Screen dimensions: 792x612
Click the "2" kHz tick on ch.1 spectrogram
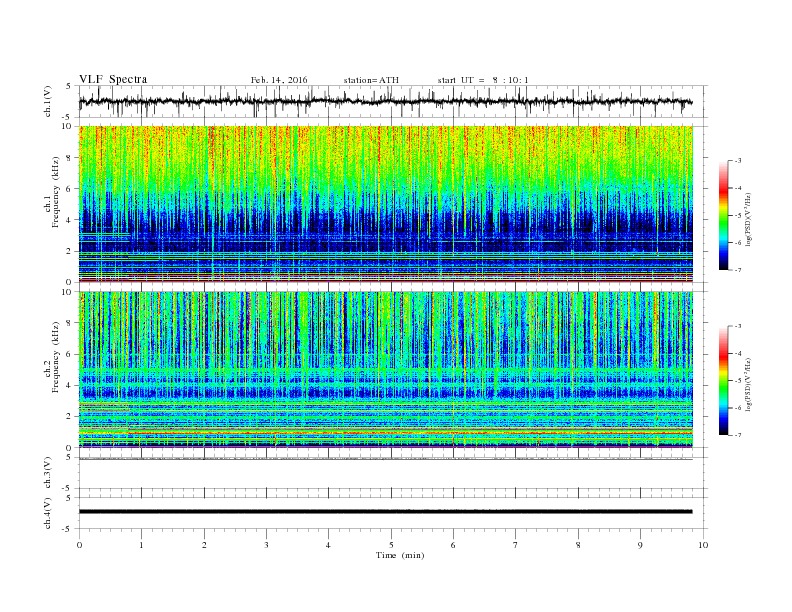pyautogui.click(x=70, y=251)
